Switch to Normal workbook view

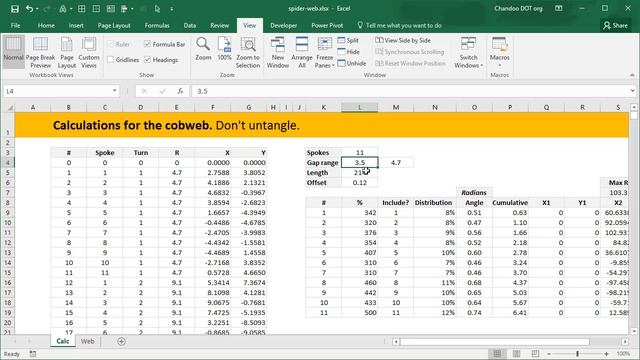pos(13,51)
